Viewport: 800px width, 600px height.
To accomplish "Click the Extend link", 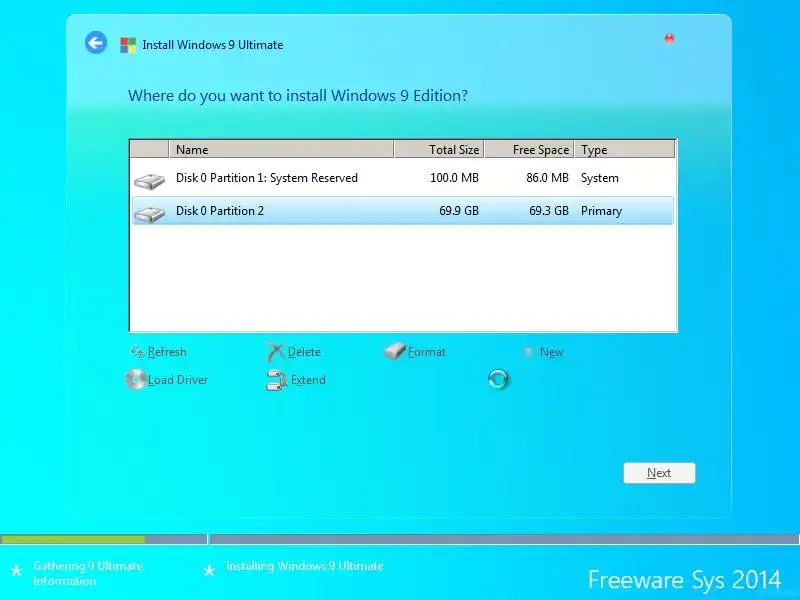I will [x=308, y=380].
